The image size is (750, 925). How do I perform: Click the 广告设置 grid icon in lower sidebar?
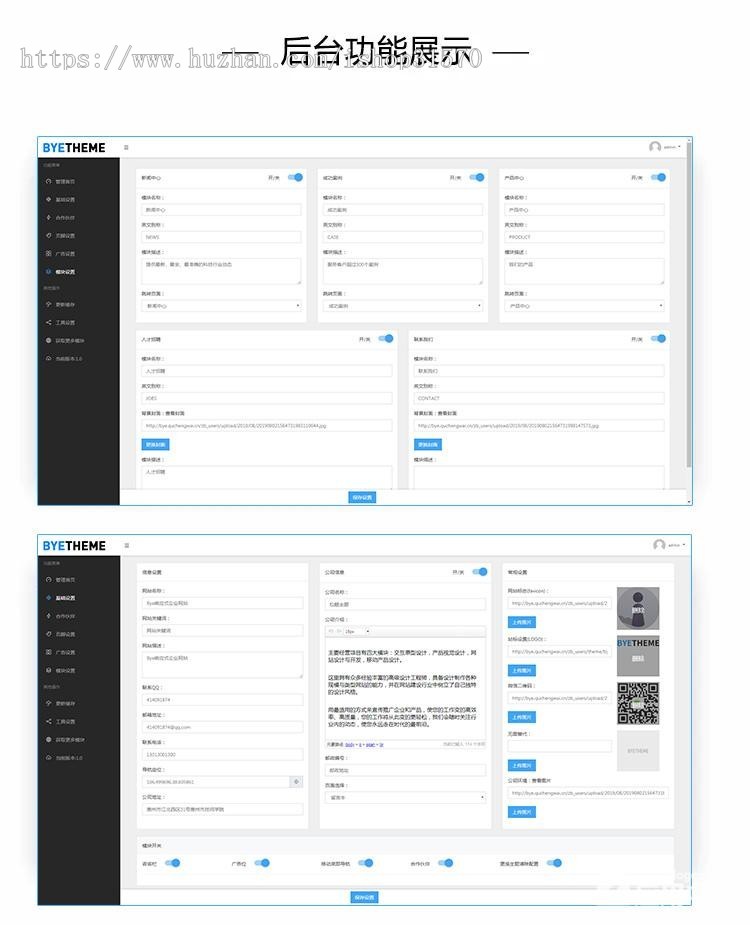pos(48,652)
